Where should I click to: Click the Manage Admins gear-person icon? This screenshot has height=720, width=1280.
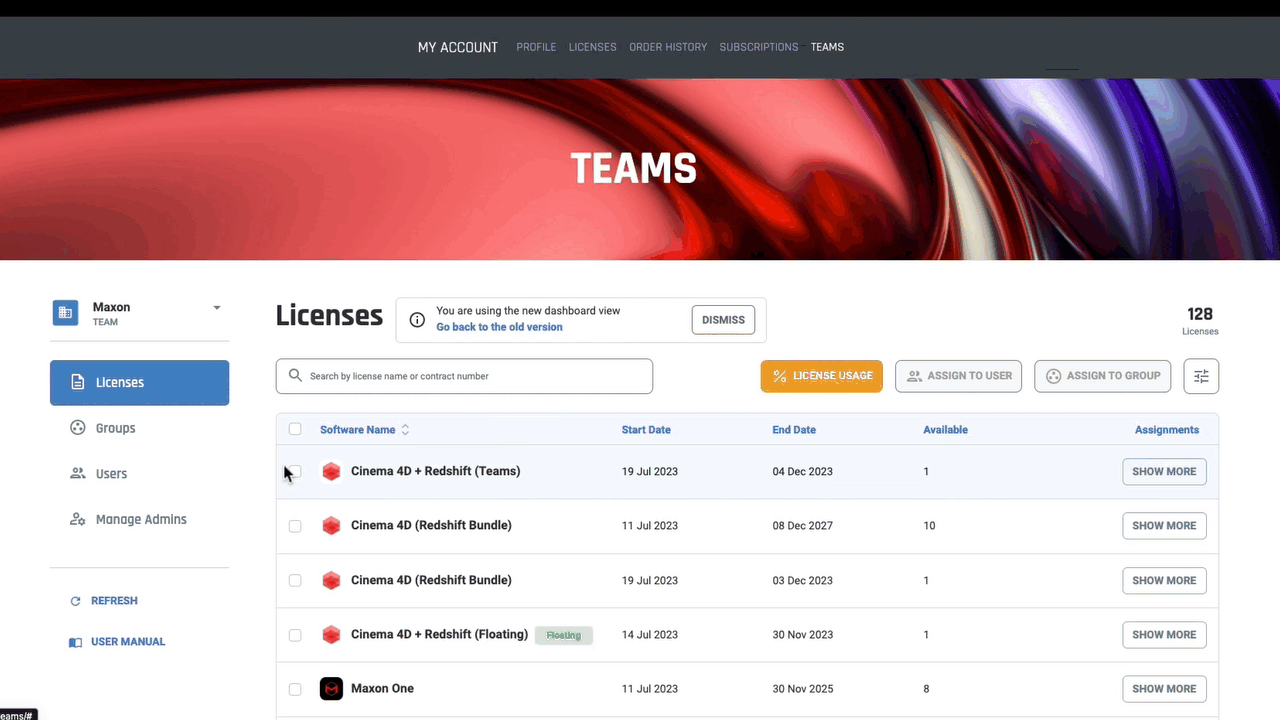point(77,520)
